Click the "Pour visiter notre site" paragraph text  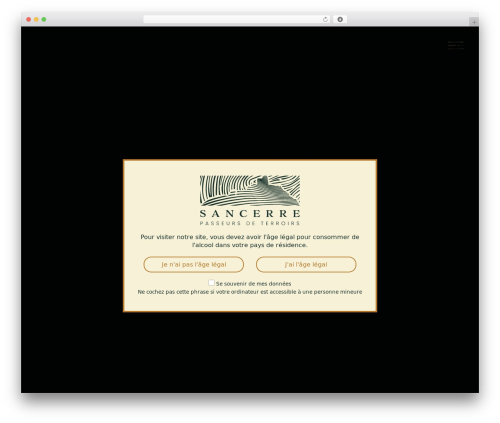click(x=250, y=241)
